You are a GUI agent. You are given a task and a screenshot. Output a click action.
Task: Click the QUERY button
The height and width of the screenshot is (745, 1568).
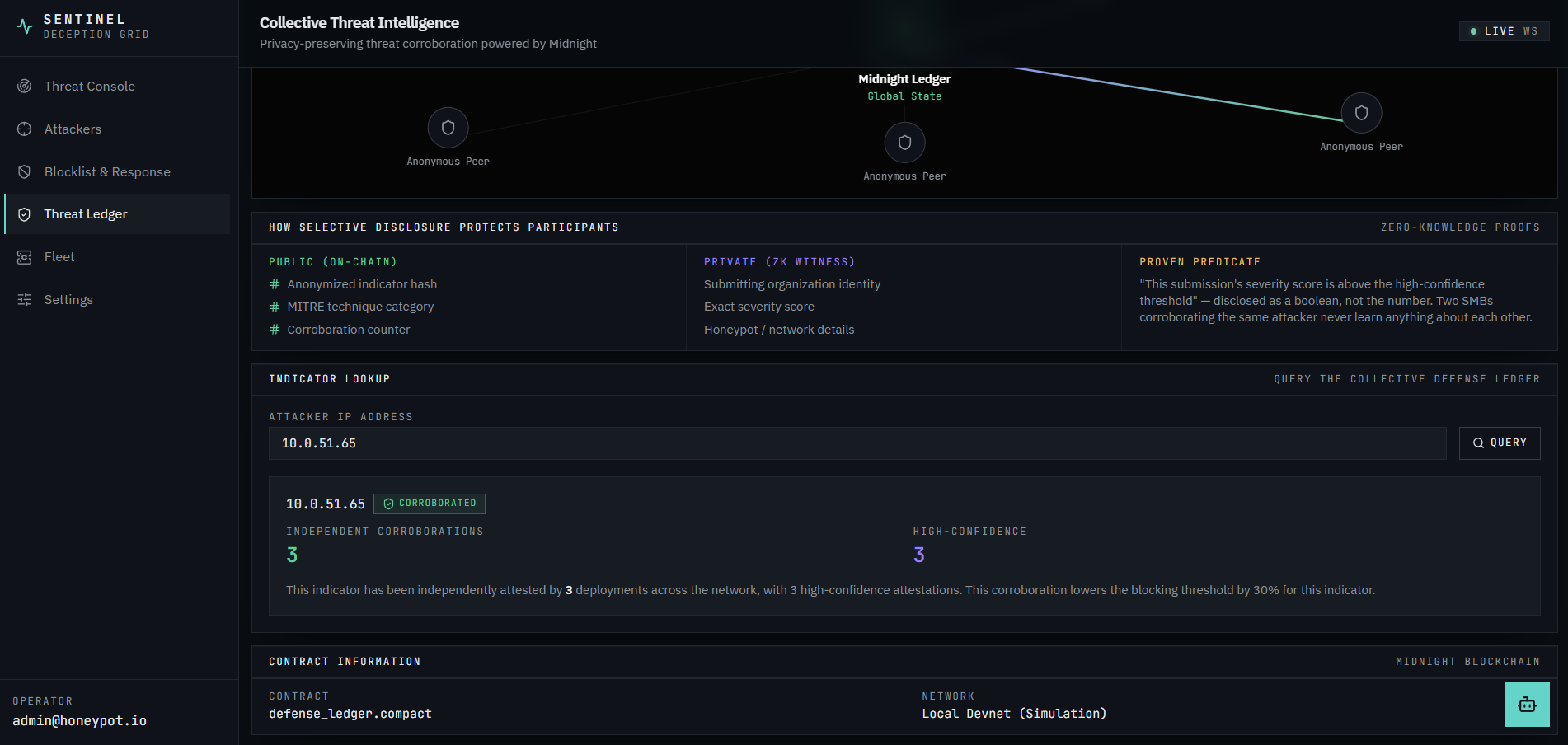[x=1500, y=443]
